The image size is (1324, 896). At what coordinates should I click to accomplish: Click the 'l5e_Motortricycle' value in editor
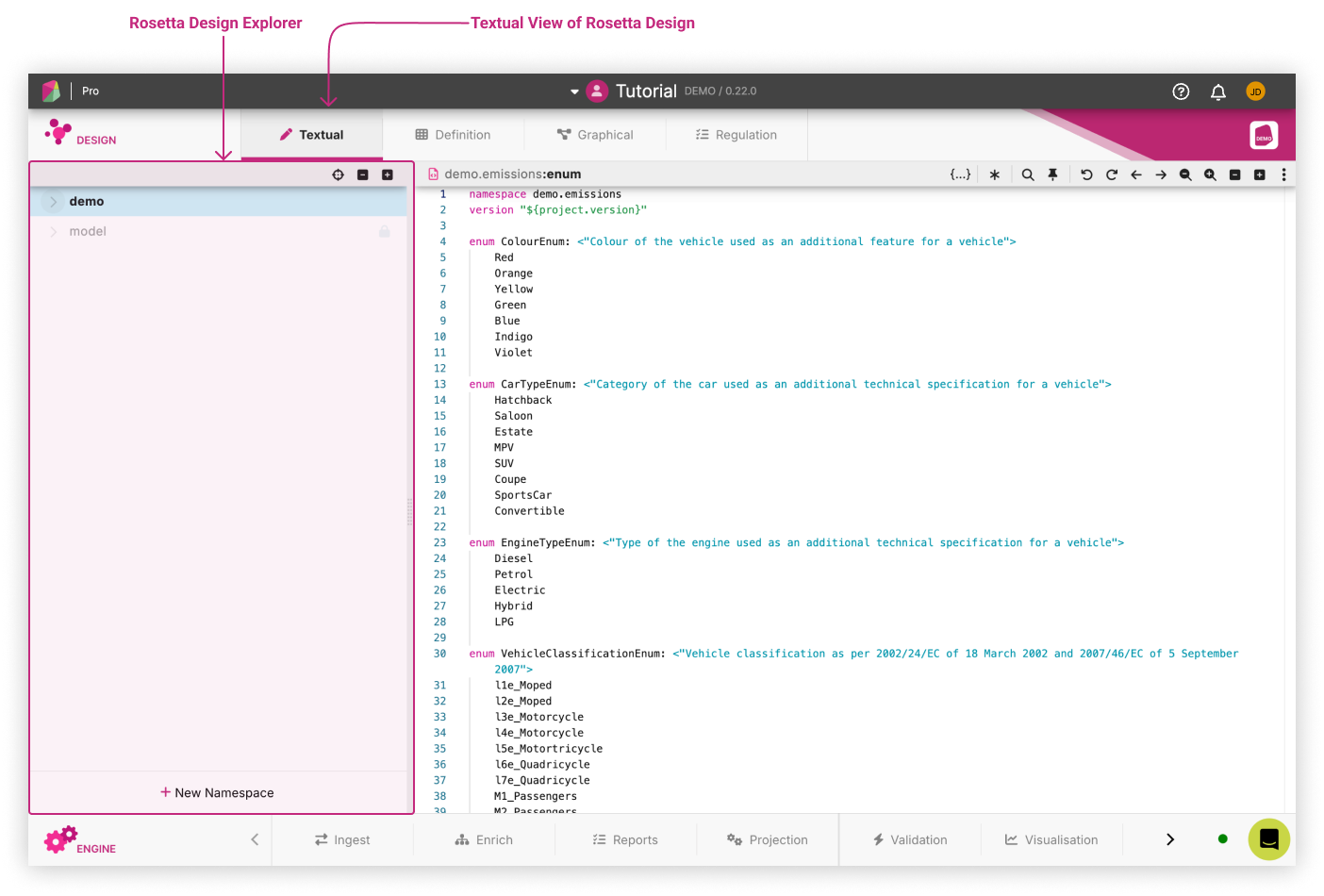(548, 749)
